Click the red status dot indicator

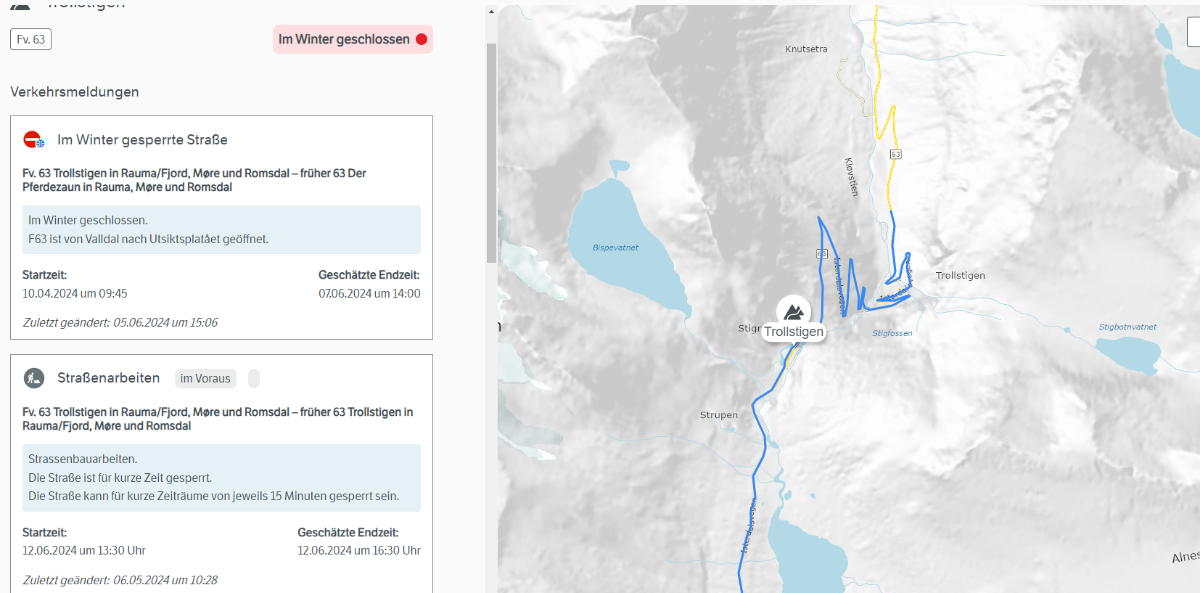(421, 40)
